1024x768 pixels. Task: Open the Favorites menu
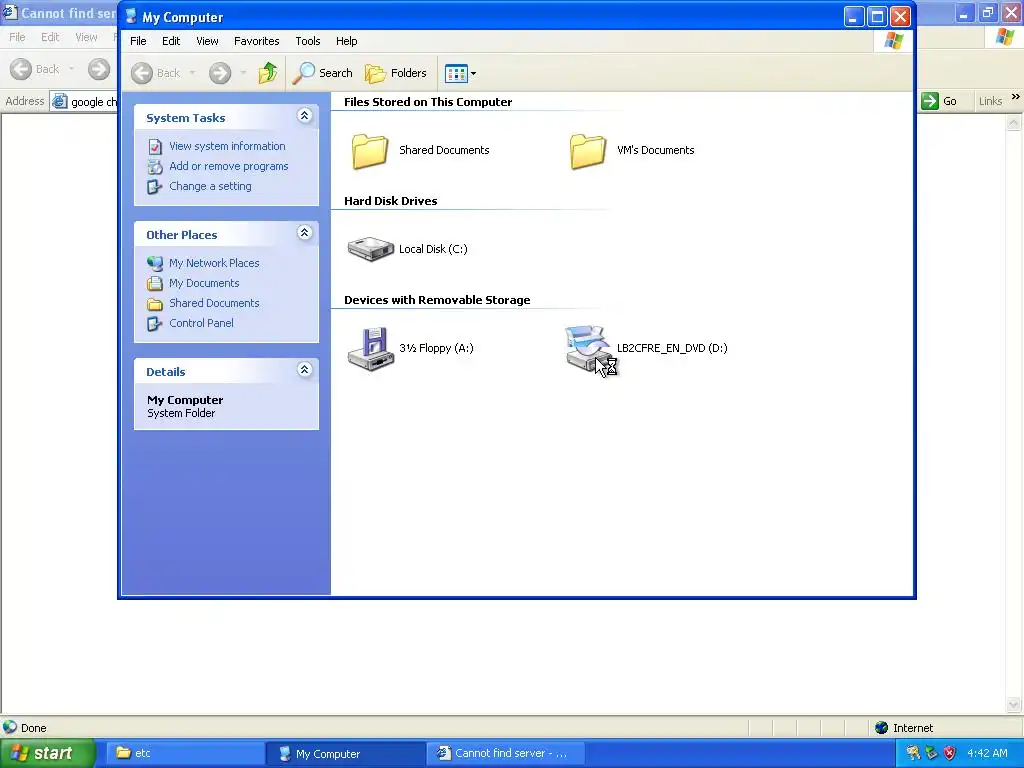[257, 41]
